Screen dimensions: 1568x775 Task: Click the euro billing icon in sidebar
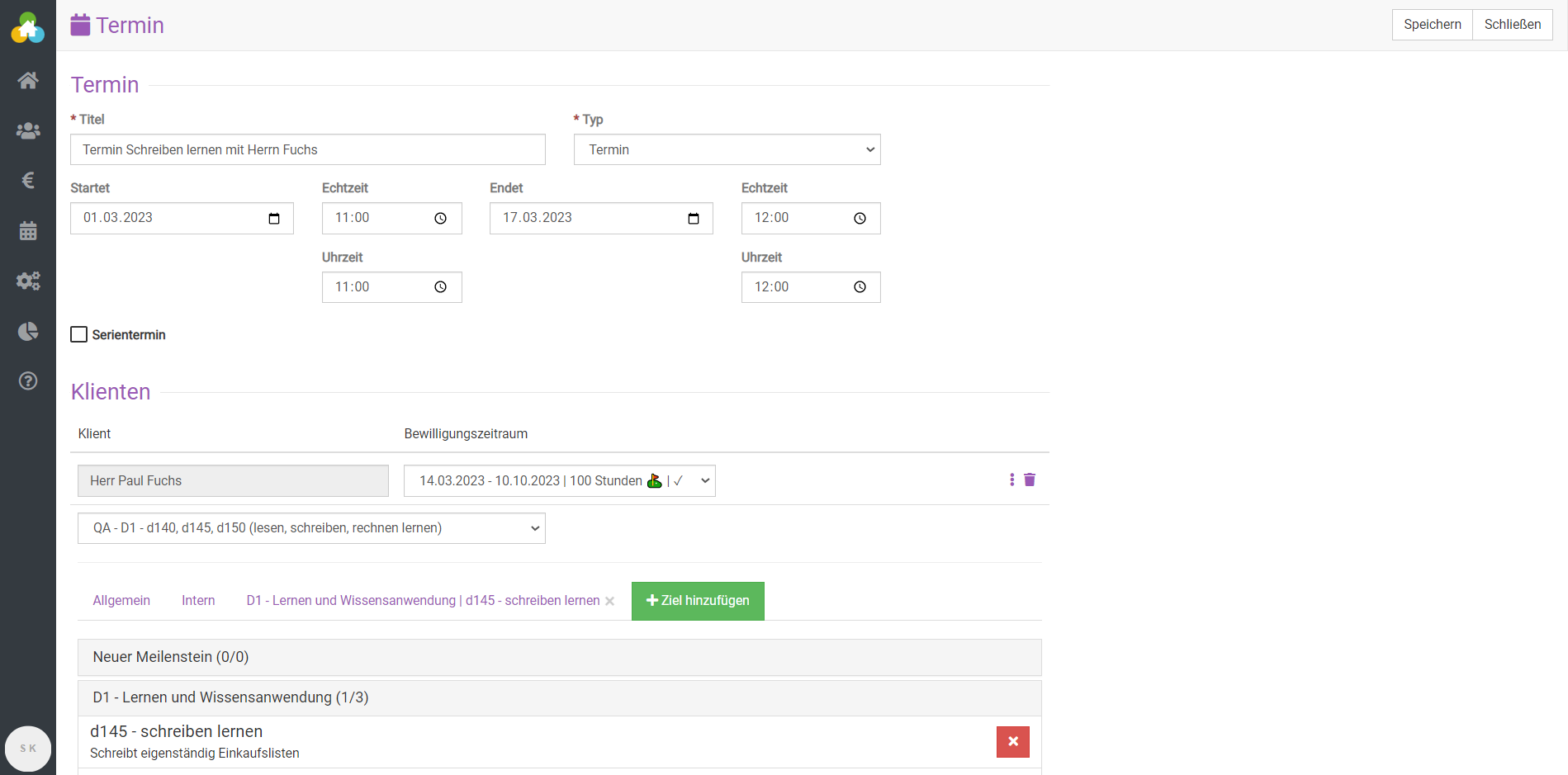pyautogui.click(x=28, y=180)
